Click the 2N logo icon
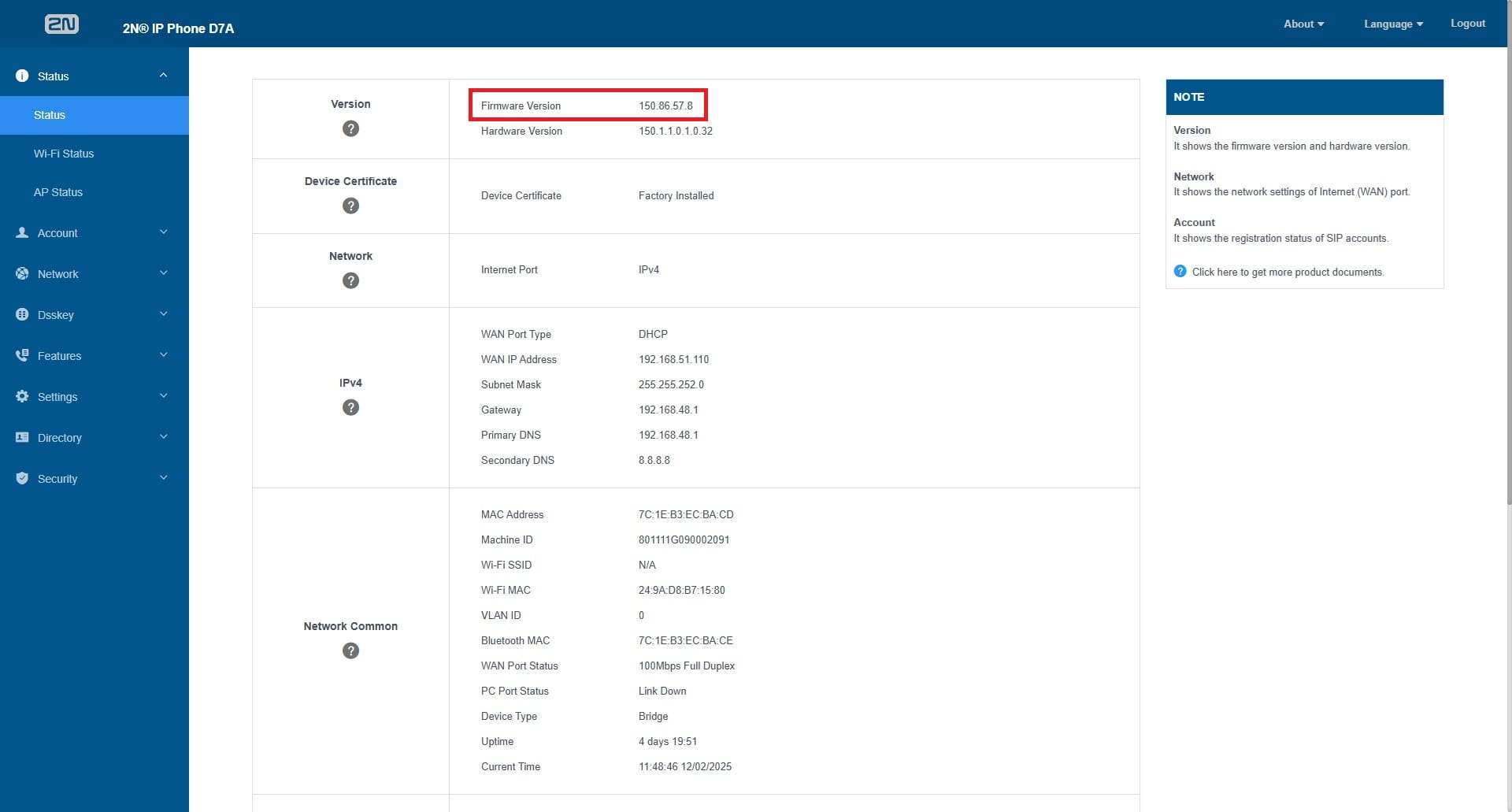The width and height of the screenshot is (1512, 812). click(61, 24)
